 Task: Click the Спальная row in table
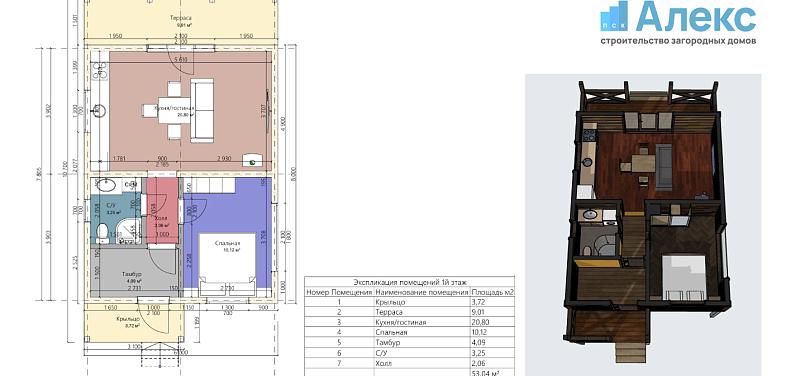click(x=409, y=333)
